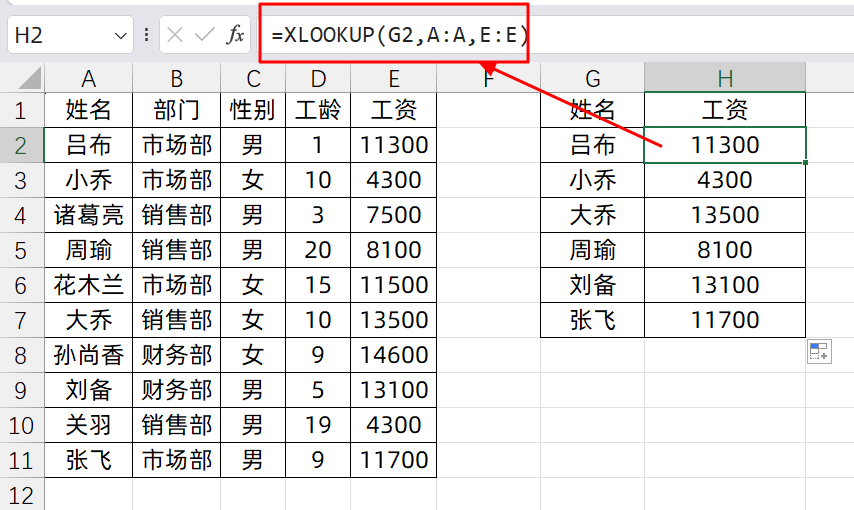854x510 pixels.
Task: Select column G header
Action: tap(593, 78)
